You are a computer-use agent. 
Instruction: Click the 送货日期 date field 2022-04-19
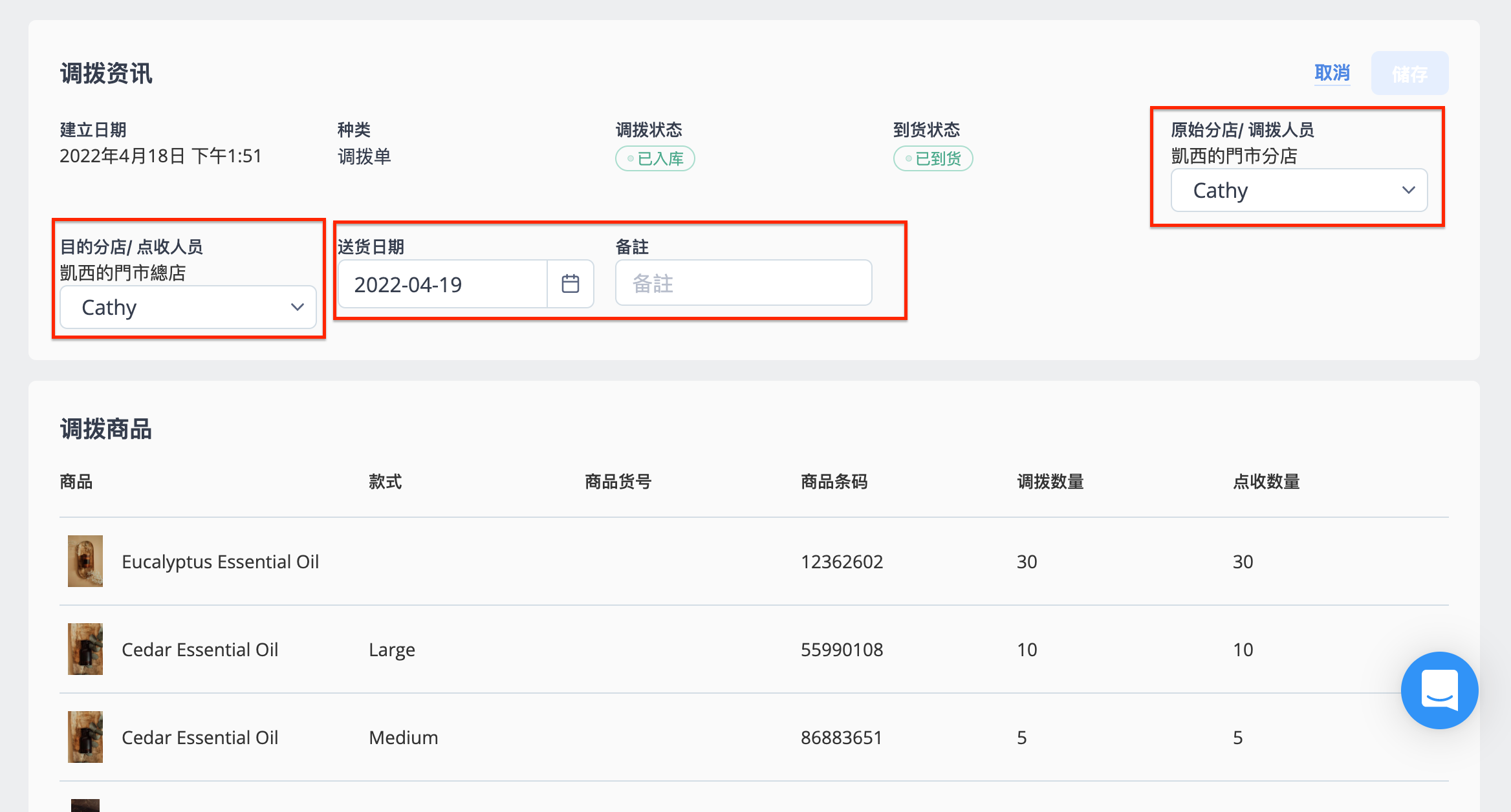(x=443, y=284)
